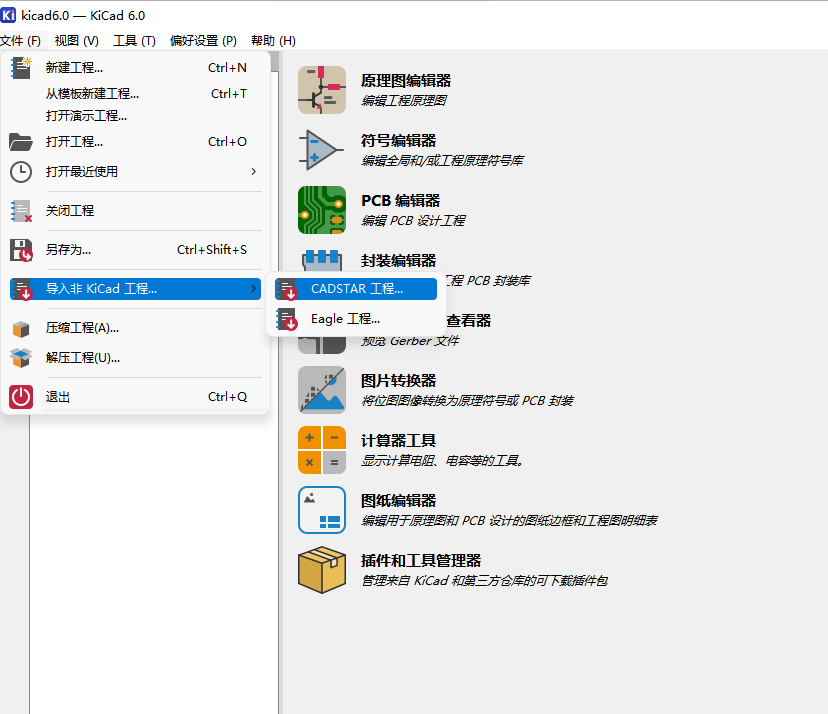
Task: Click the 新建工程 notebook icon
Action: (21, 68)
